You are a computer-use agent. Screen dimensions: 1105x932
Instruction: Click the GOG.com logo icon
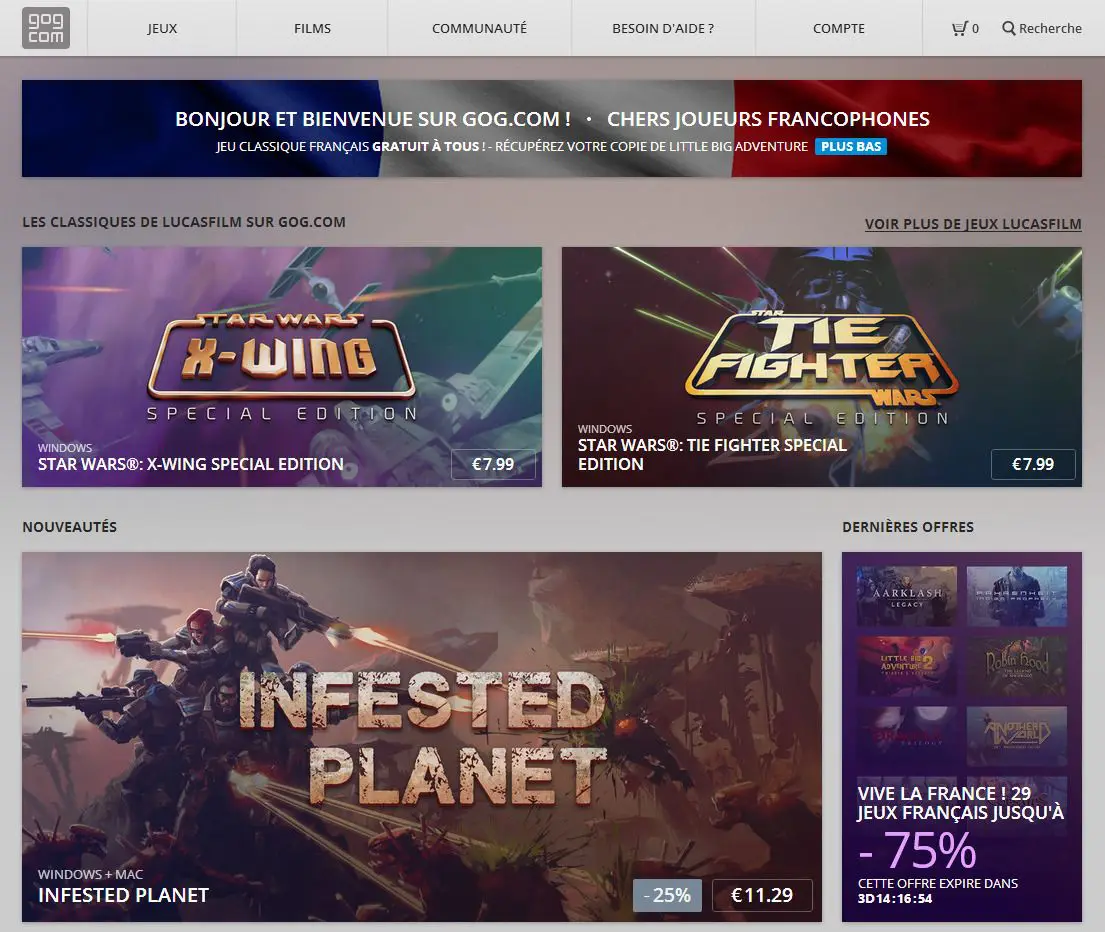(46, 28)
